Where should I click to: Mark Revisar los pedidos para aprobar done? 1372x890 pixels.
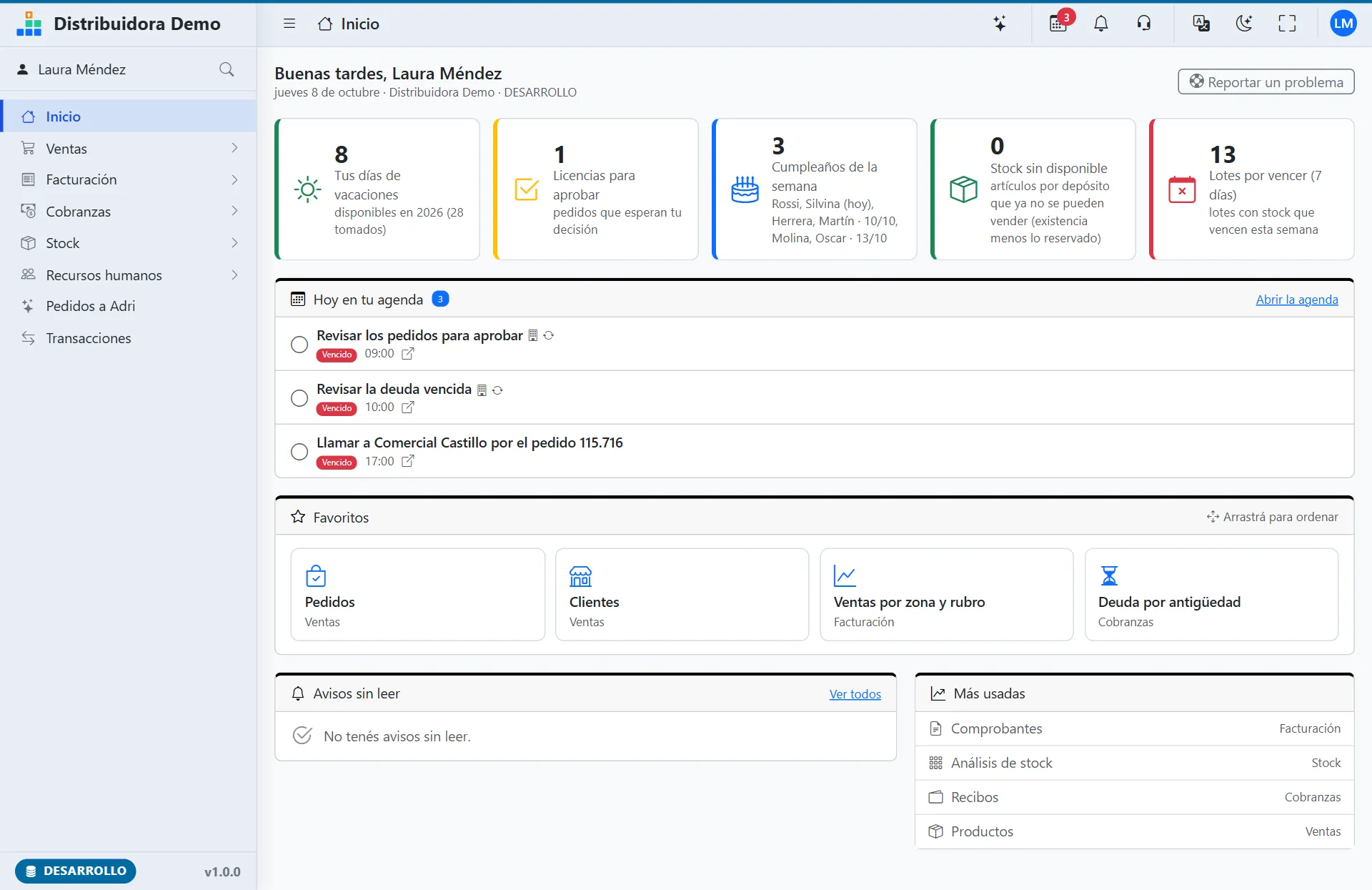tap(299, 345)
